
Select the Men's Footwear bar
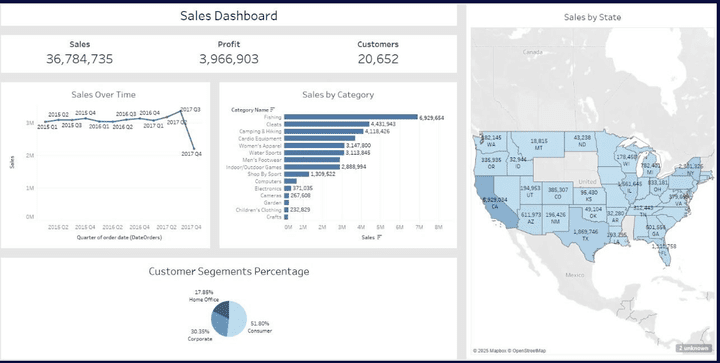point(312,160)
